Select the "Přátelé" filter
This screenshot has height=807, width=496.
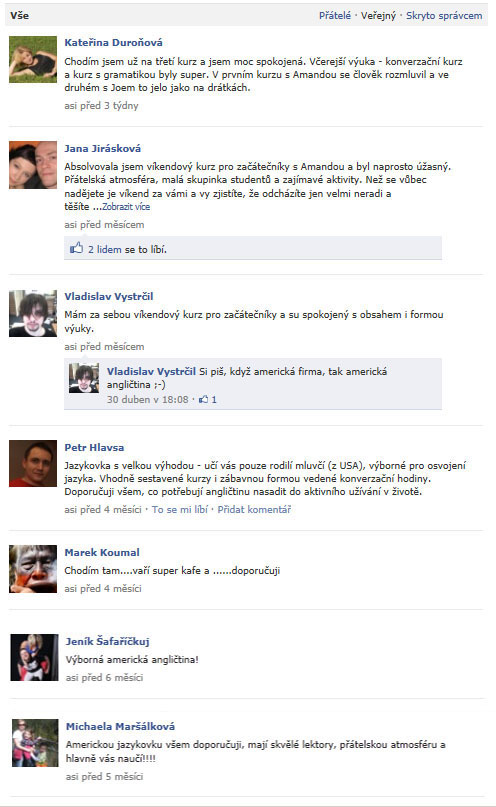click(x=335, y=15)
